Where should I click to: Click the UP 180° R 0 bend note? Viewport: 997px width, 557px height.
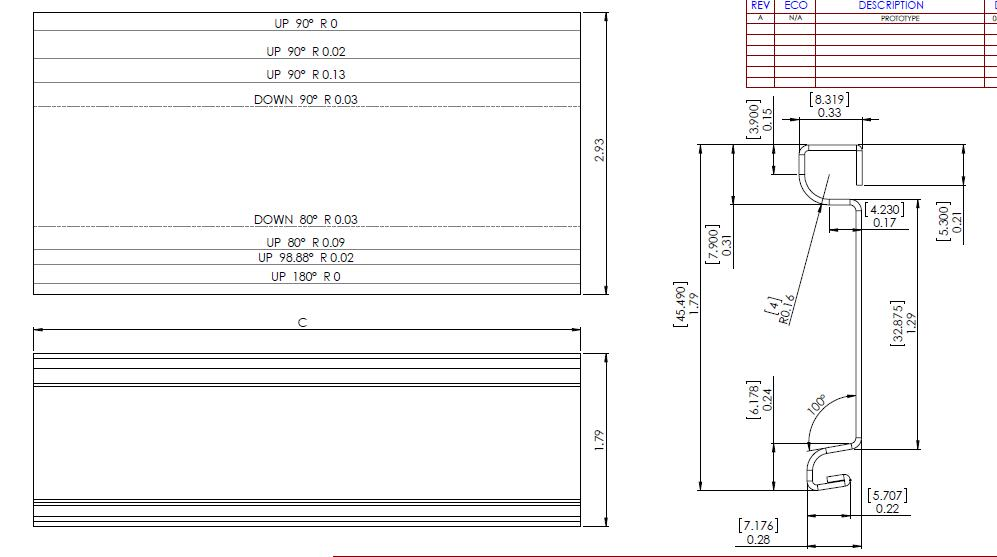pyautogui.click(x=306, y=277)
